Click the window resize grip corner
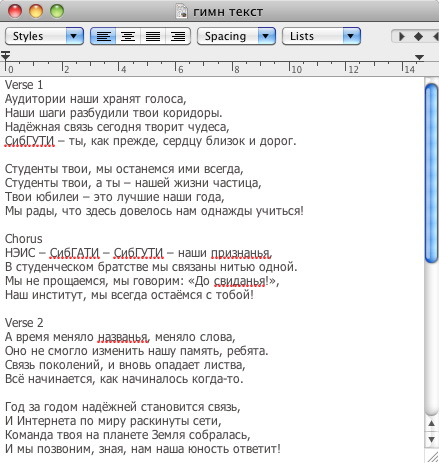Screen dimensions: 439x463 [x=433, y=456]
